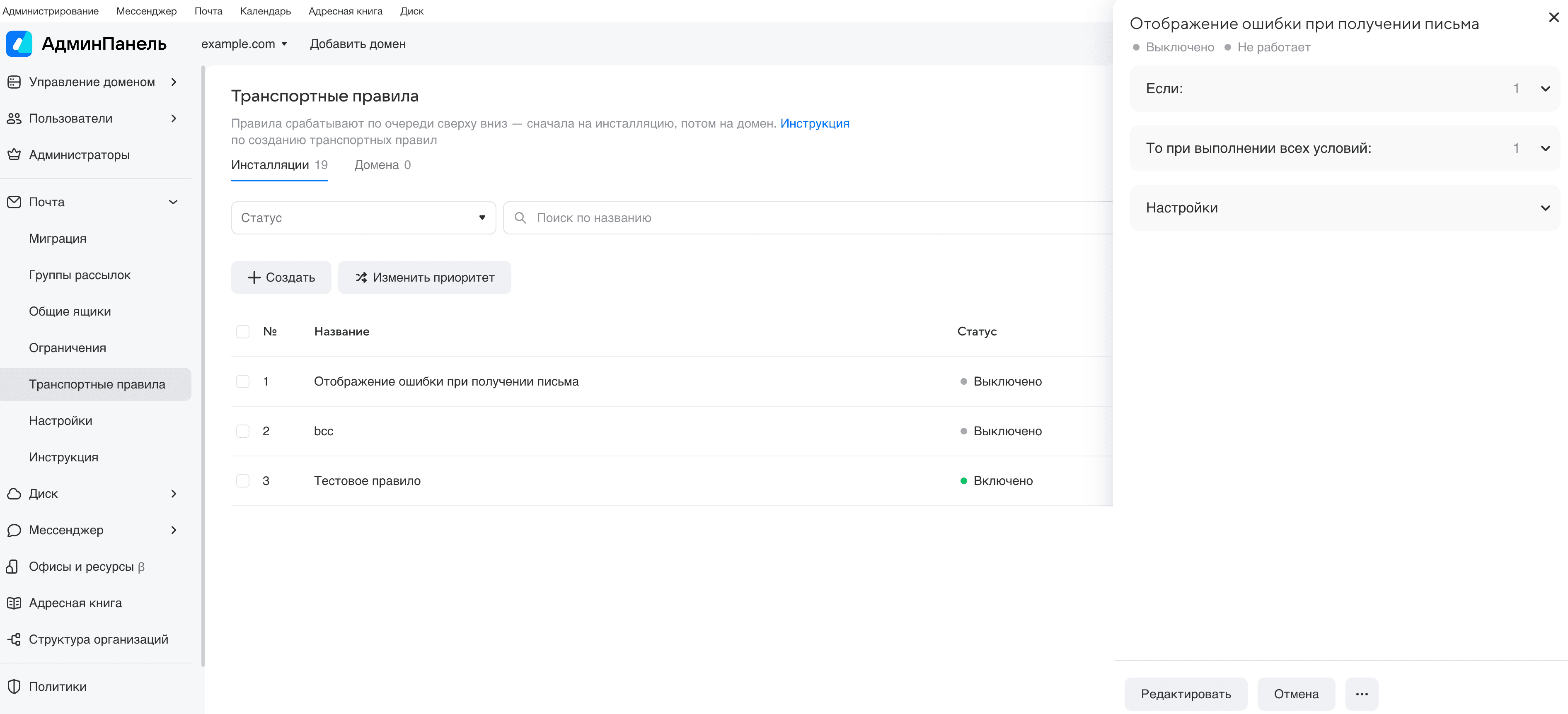Screen dimensions: 1568x714
Task: Click the Поиск по названию field
Action: click(x=808, y=218)
